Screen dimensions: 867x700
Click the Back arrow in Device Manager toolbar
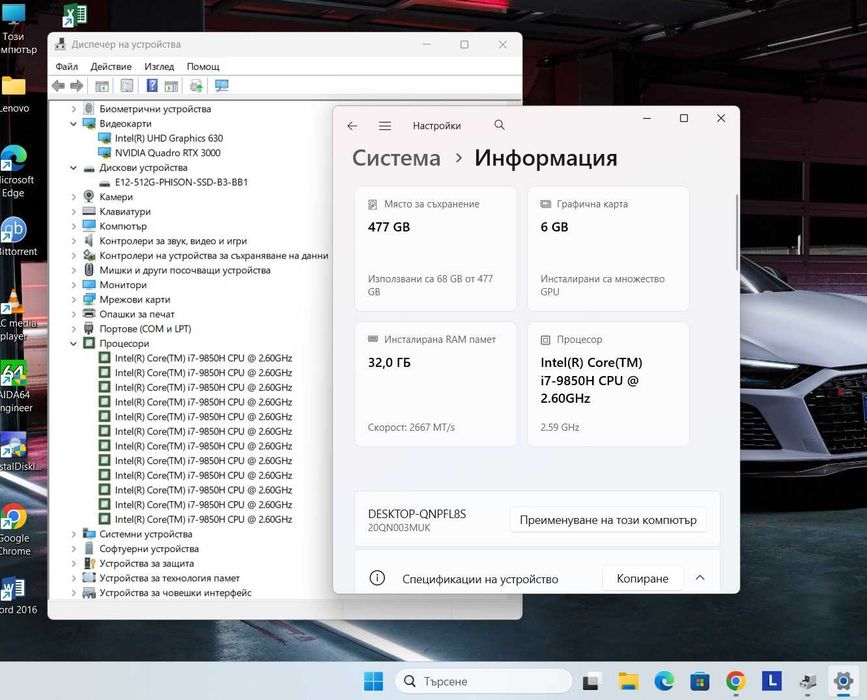pos(58,86)
